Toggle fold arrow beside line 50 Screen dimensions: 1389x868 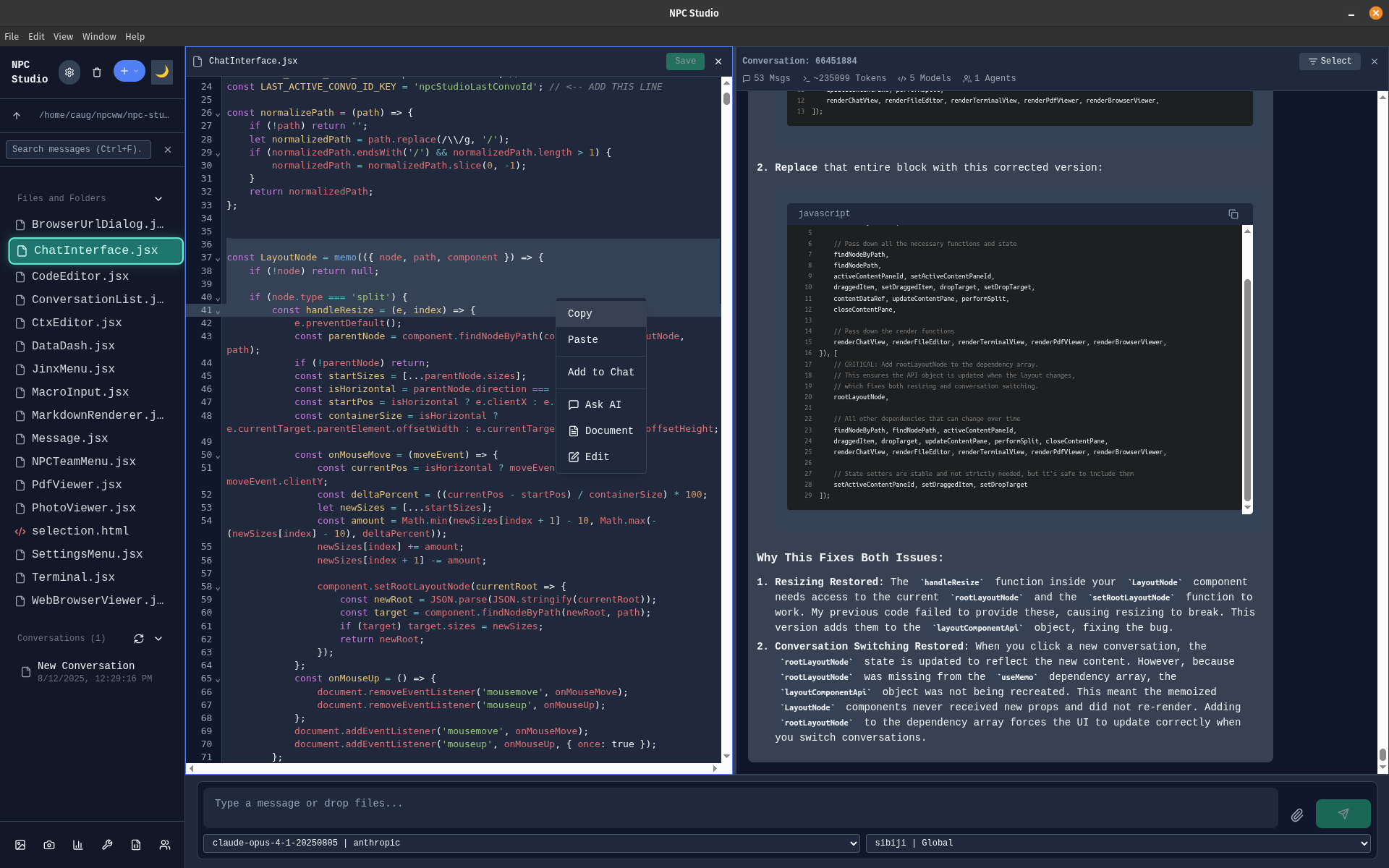218,456
